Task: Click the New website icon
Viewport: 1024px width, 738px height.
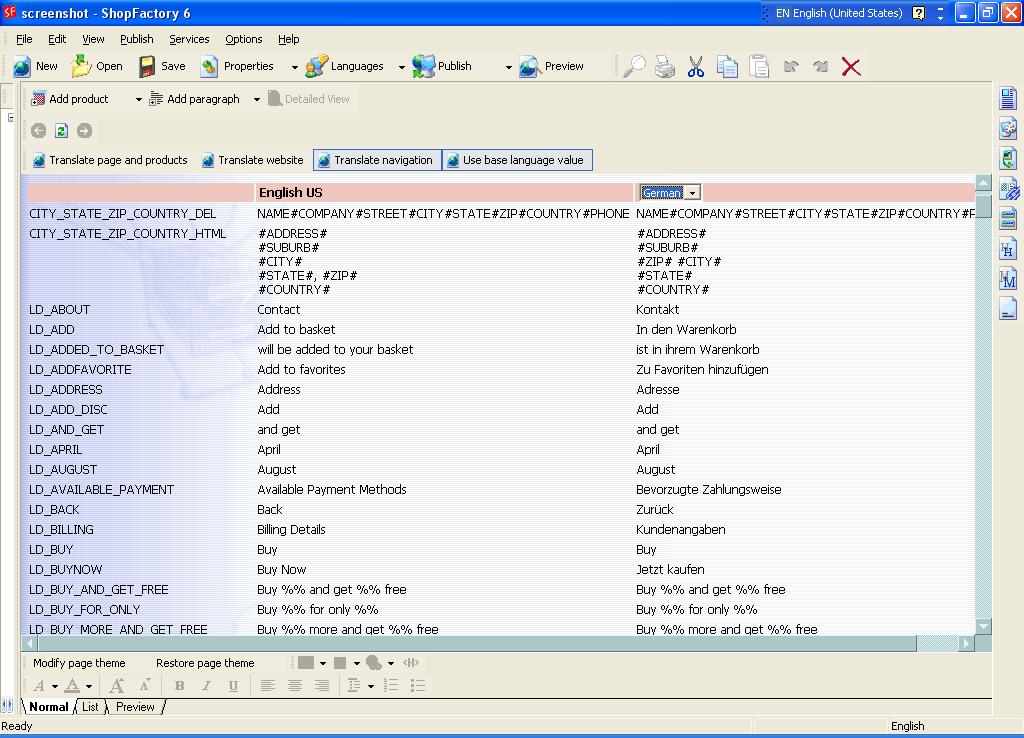Action: (x=23, y=67)
